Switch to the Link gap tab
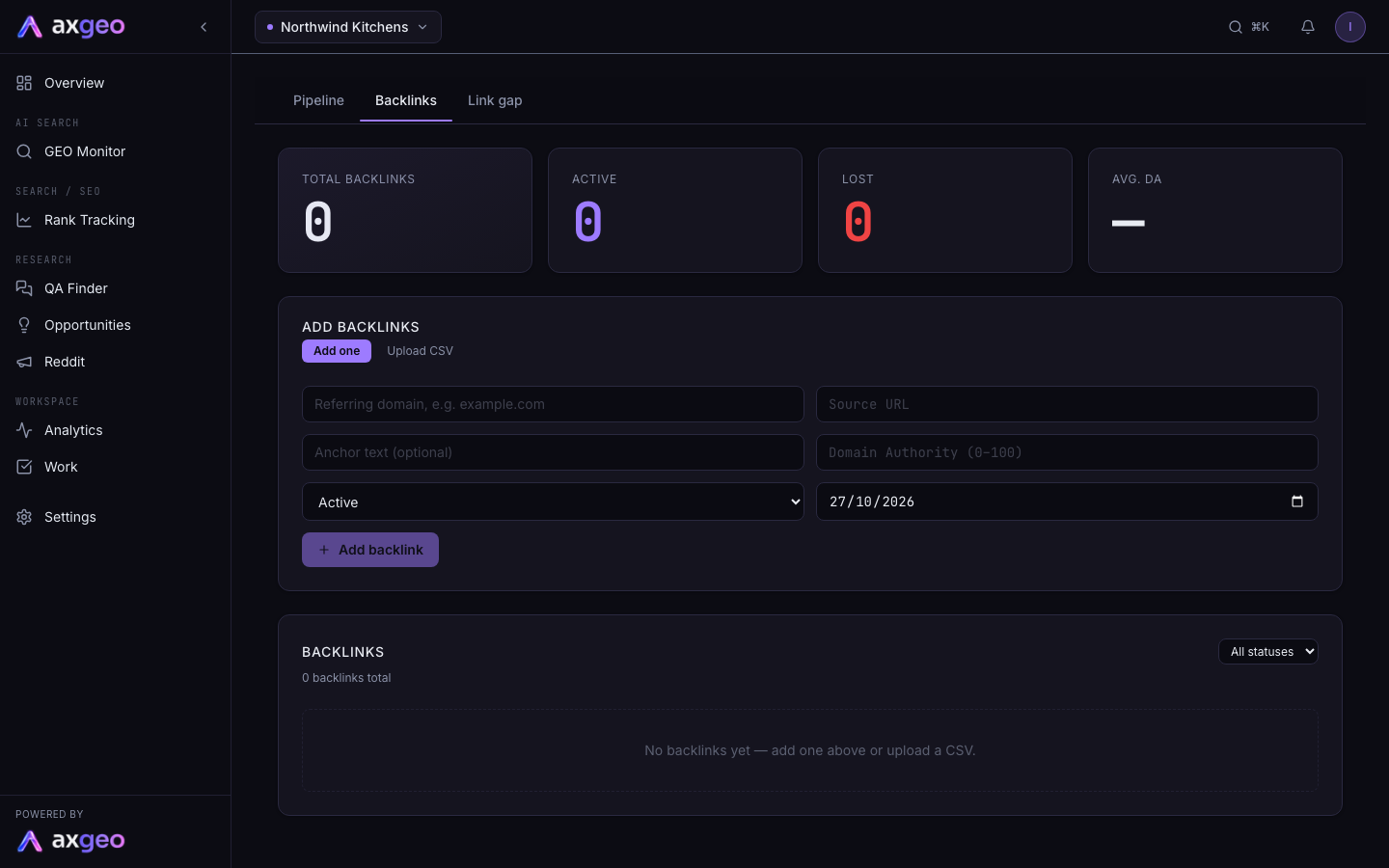 [495, 100]
